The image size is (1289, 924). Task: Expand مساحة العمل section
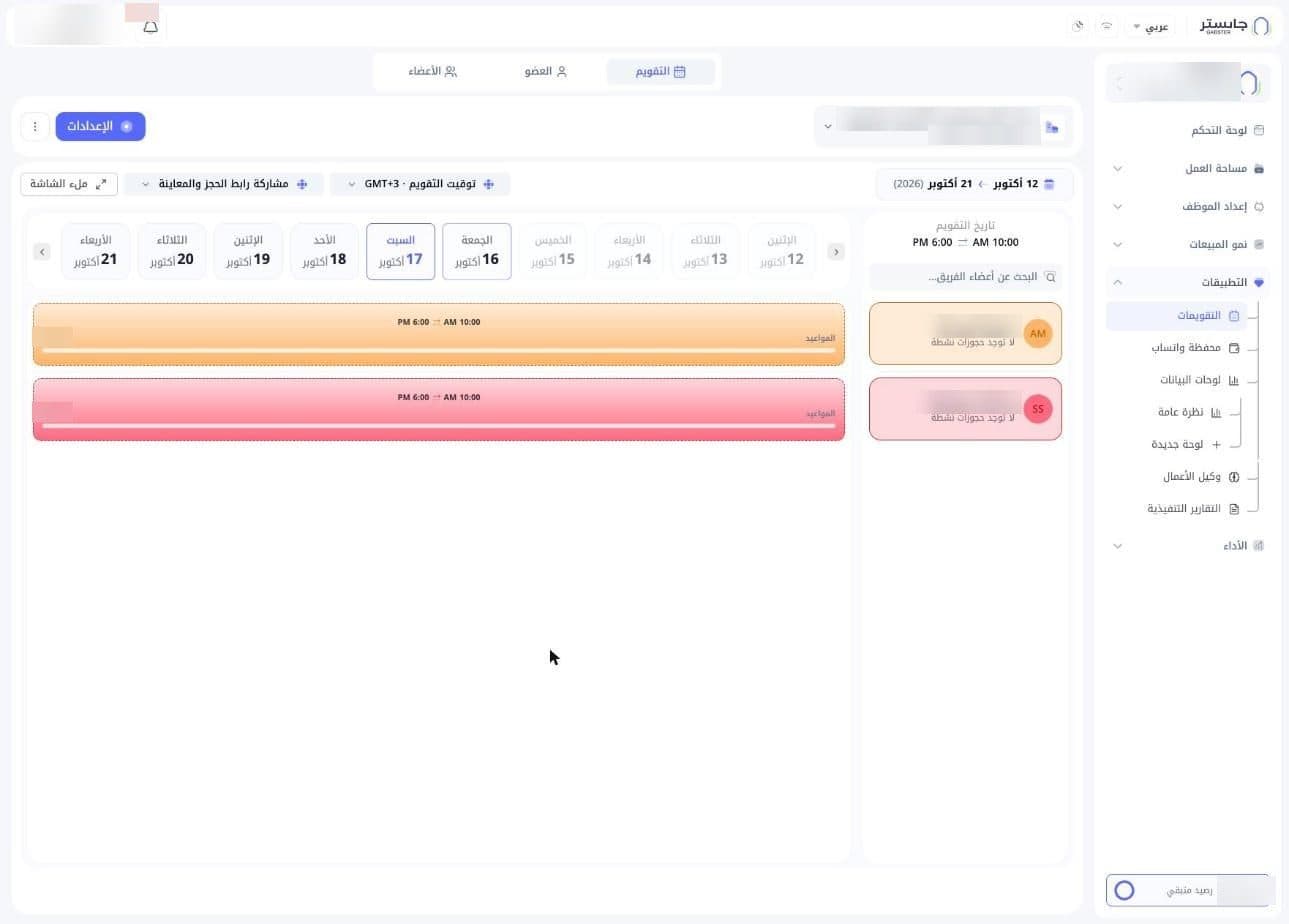(1188, 168)
